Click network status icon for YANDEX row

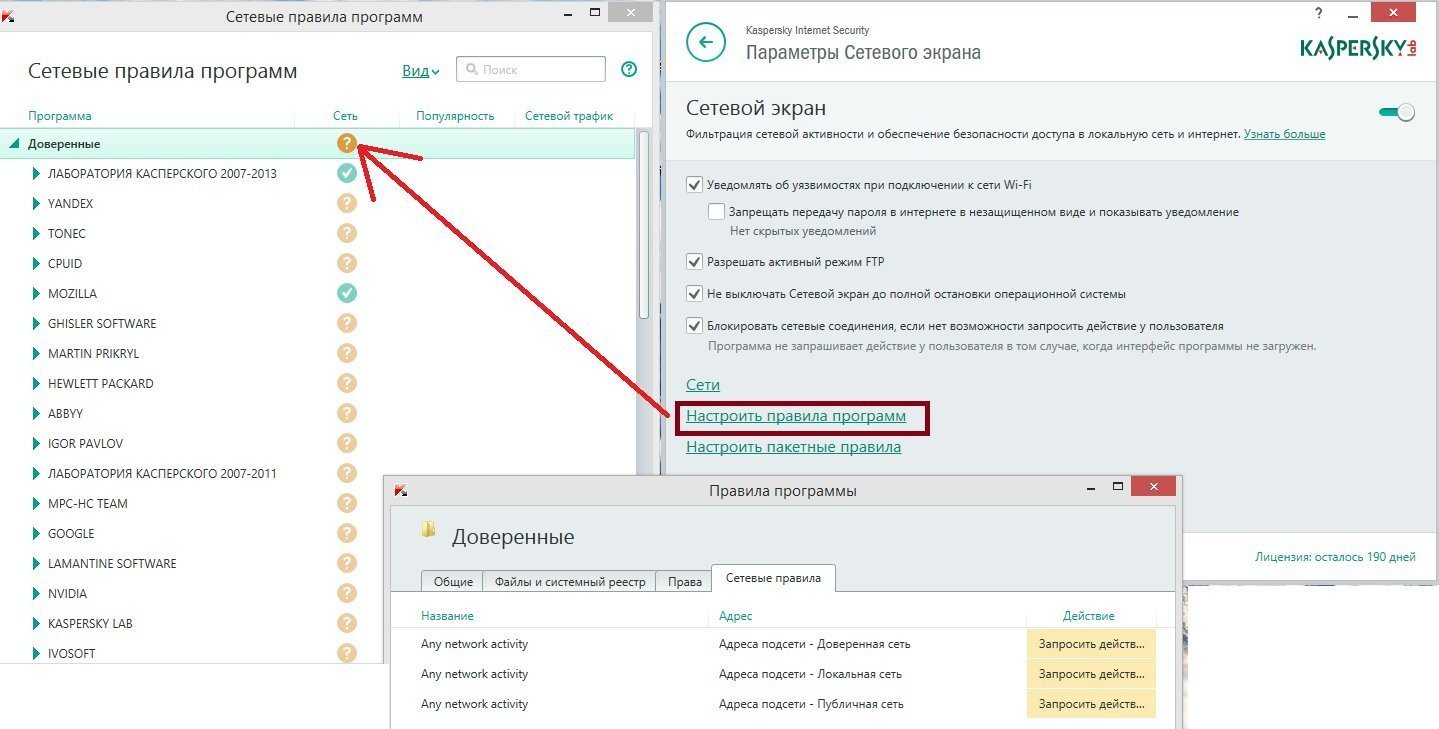pos(346,203)
